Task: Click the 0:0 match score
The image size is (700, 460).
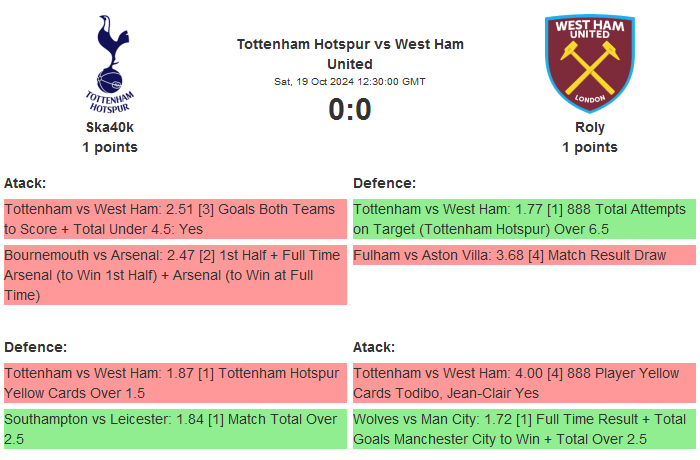Action: point(350,109)
